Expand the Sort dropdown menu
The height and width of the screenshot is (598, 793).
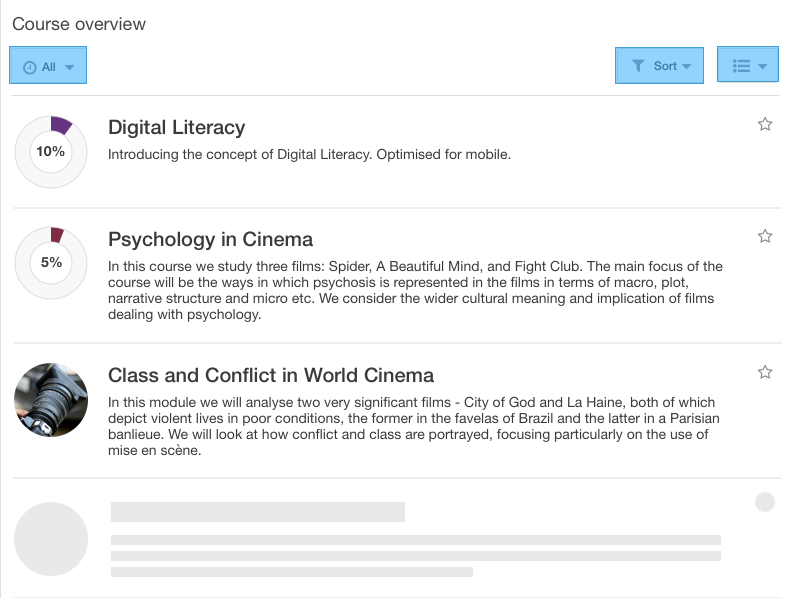[659, 65]
